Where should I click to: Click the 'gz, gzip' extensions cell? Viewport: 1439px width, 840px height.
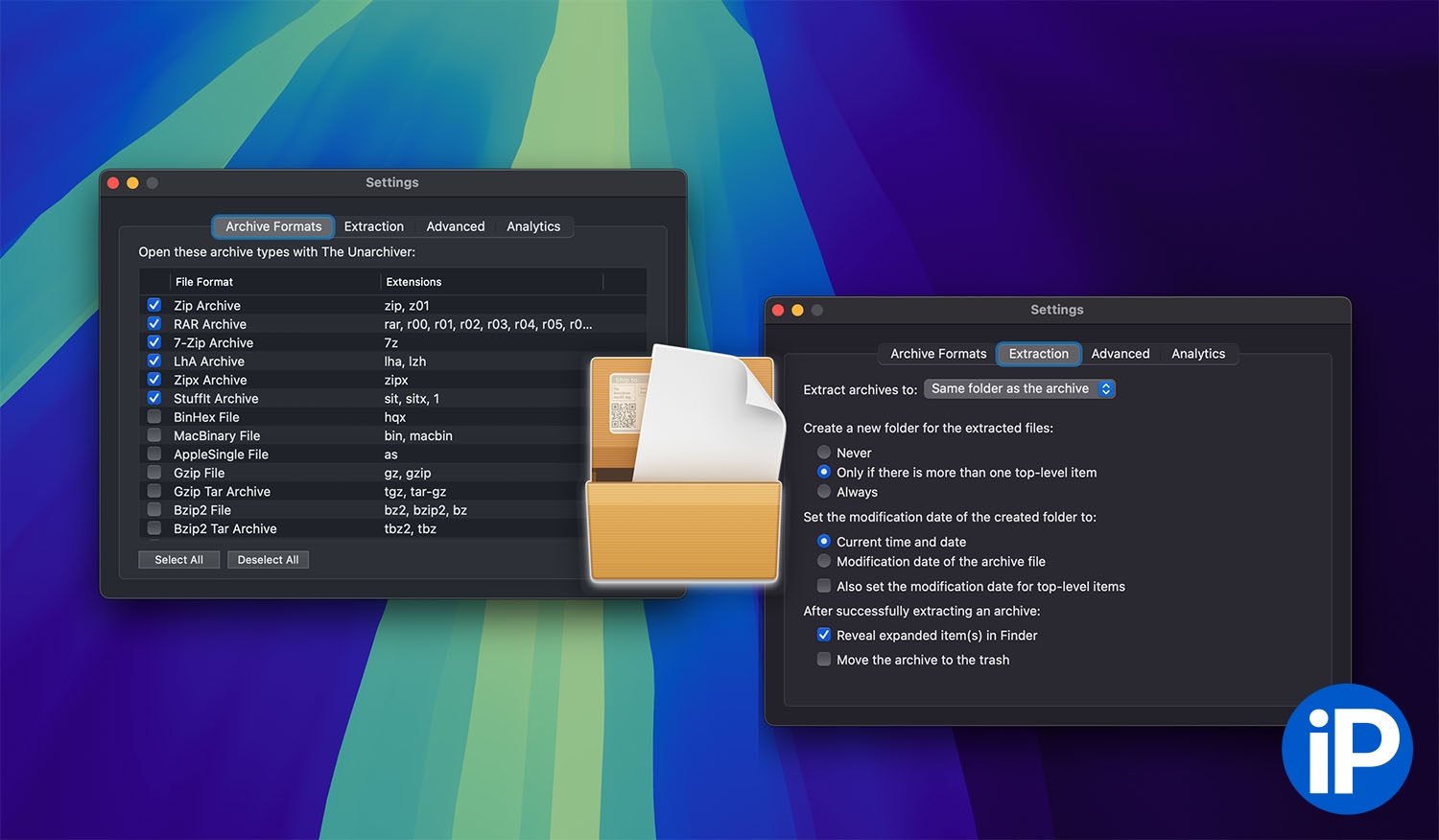point(408,473)
